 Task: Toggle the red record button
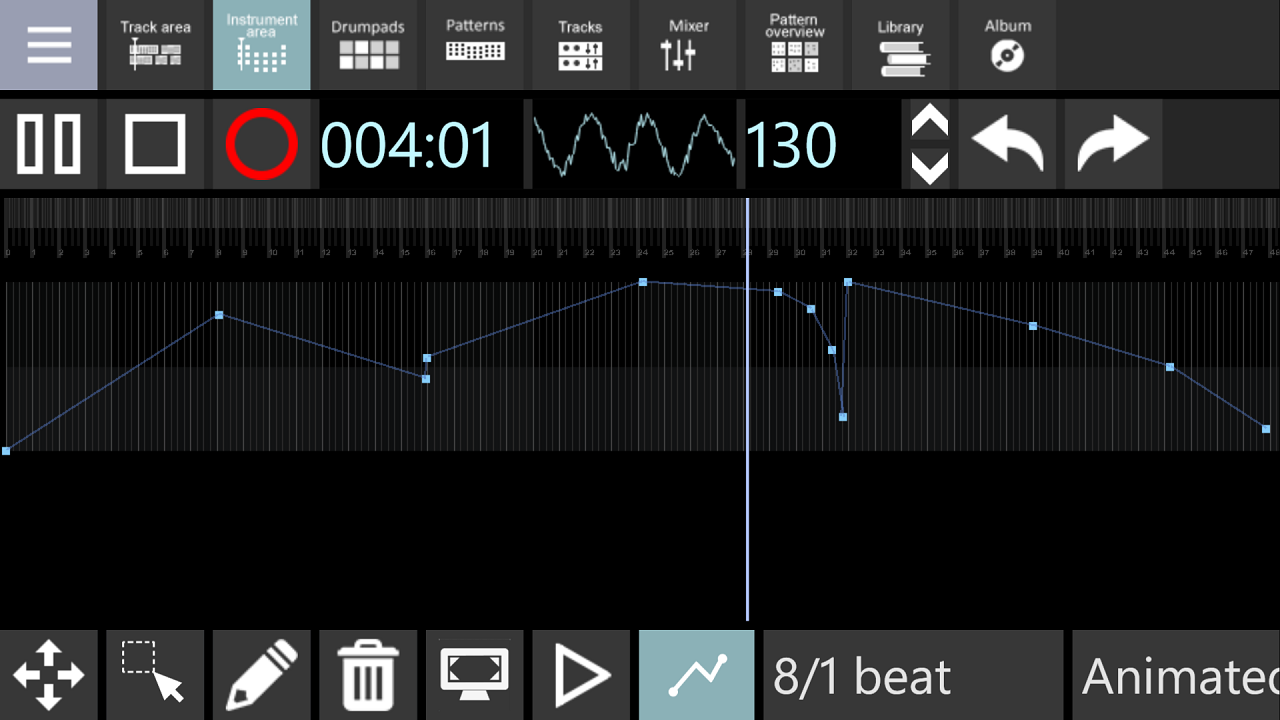[x=262, y=144]
